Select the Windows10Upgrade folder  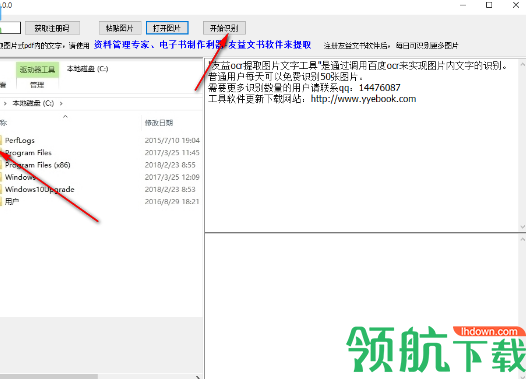click(x=40, y=190)
